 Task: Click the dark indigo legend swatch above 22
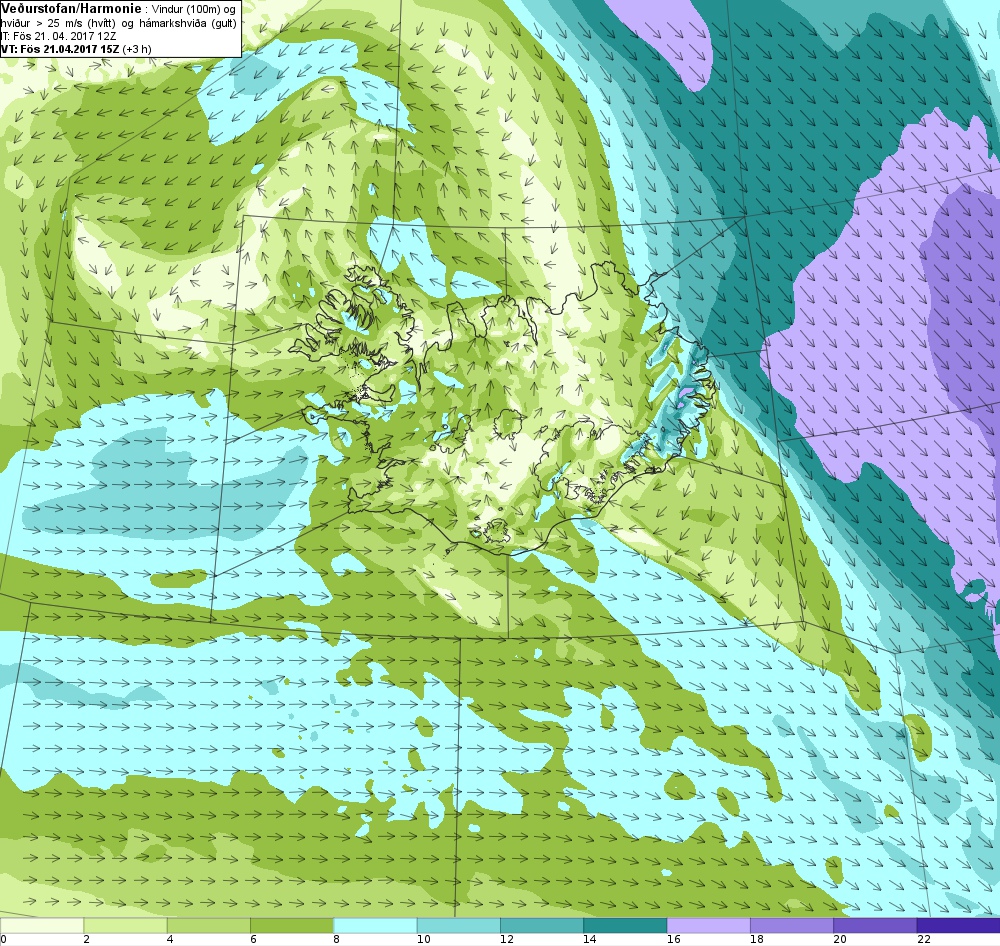(x=959, y=925)
